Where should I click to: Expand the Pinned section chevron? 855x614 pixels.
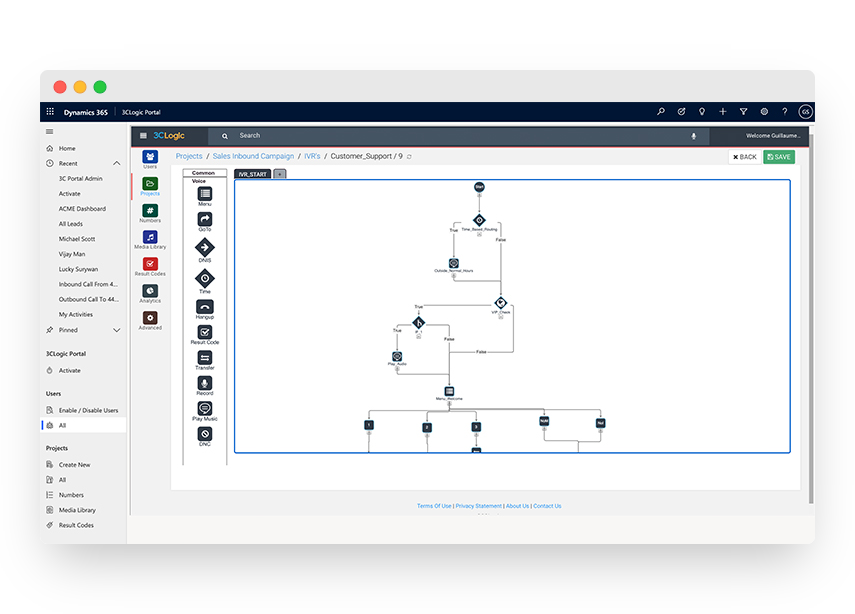(x=117, y=330)
